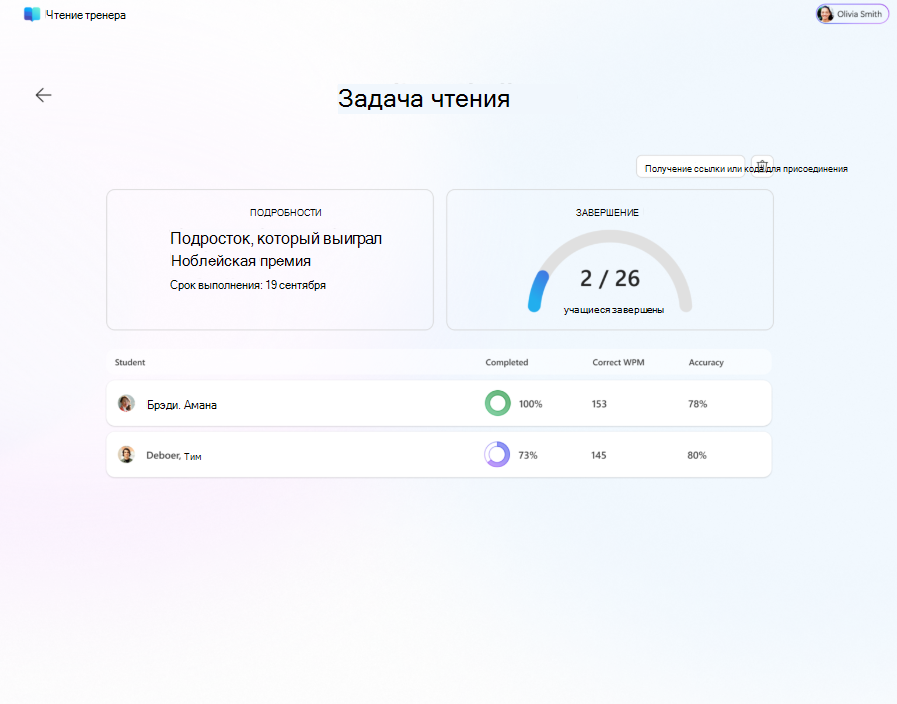Image resolution: width=897 pixels, height=704 pixels.
Task: Click the 73% completed value
Action: [x=528, y=455]
